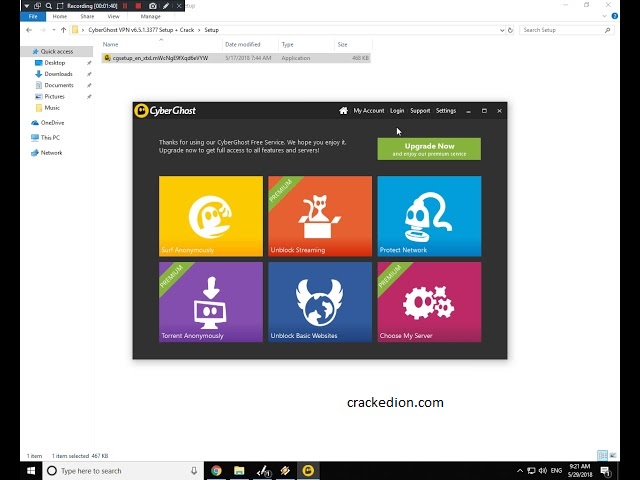Open Desktop in navigation pane
This screenshot has width=640, height=480.
(55, 63)
